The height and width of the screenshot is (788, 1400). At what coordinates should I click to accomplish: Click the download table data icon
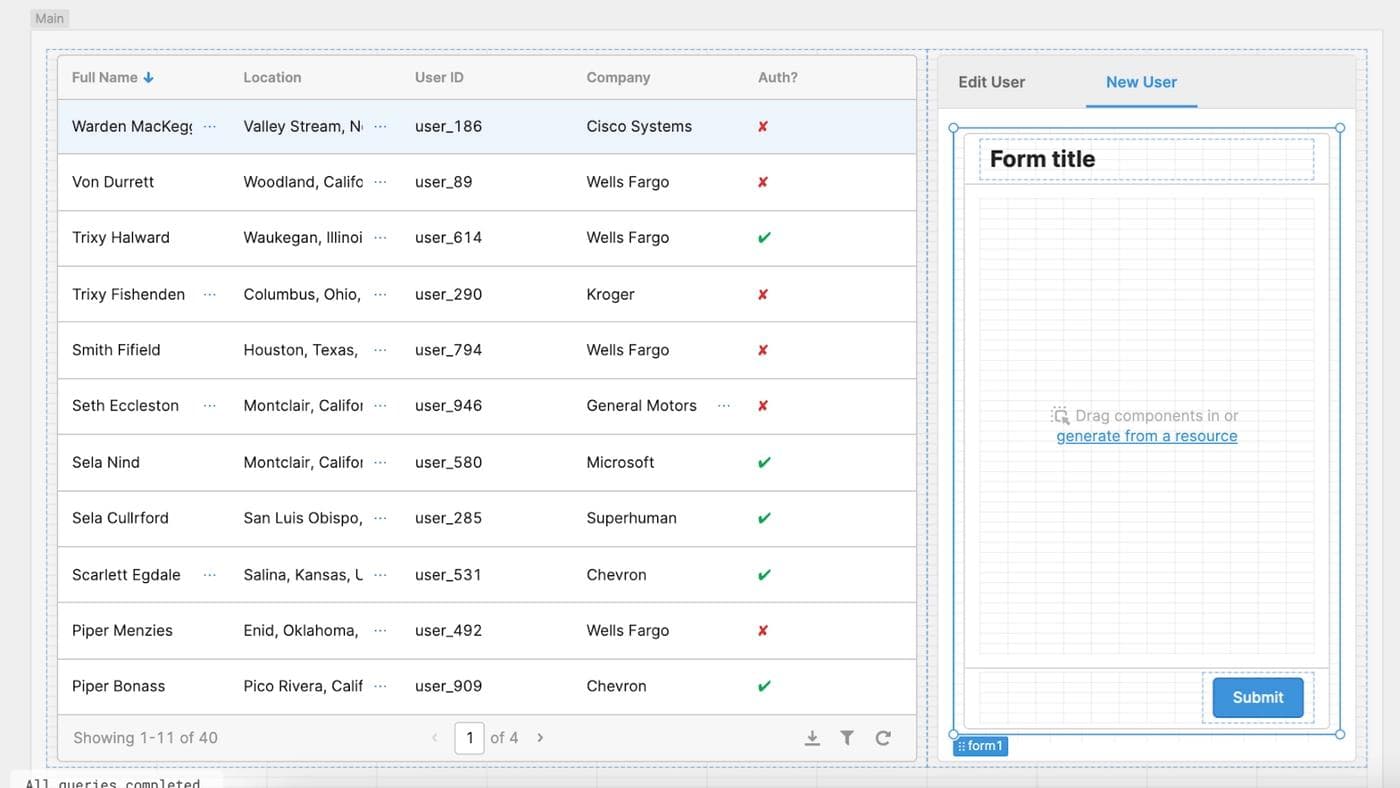point(812,738)
